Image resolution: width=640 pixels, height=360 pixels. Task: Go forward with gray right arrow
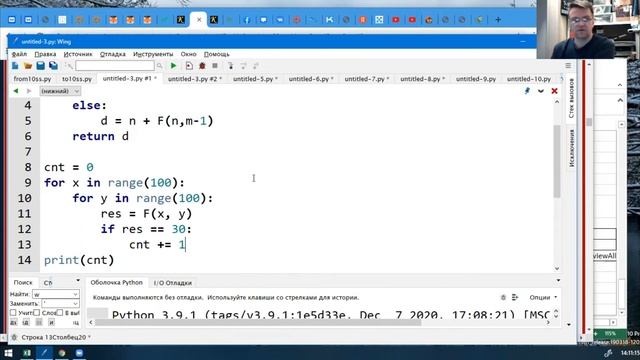pyautogui.click(x=29, y=91)
